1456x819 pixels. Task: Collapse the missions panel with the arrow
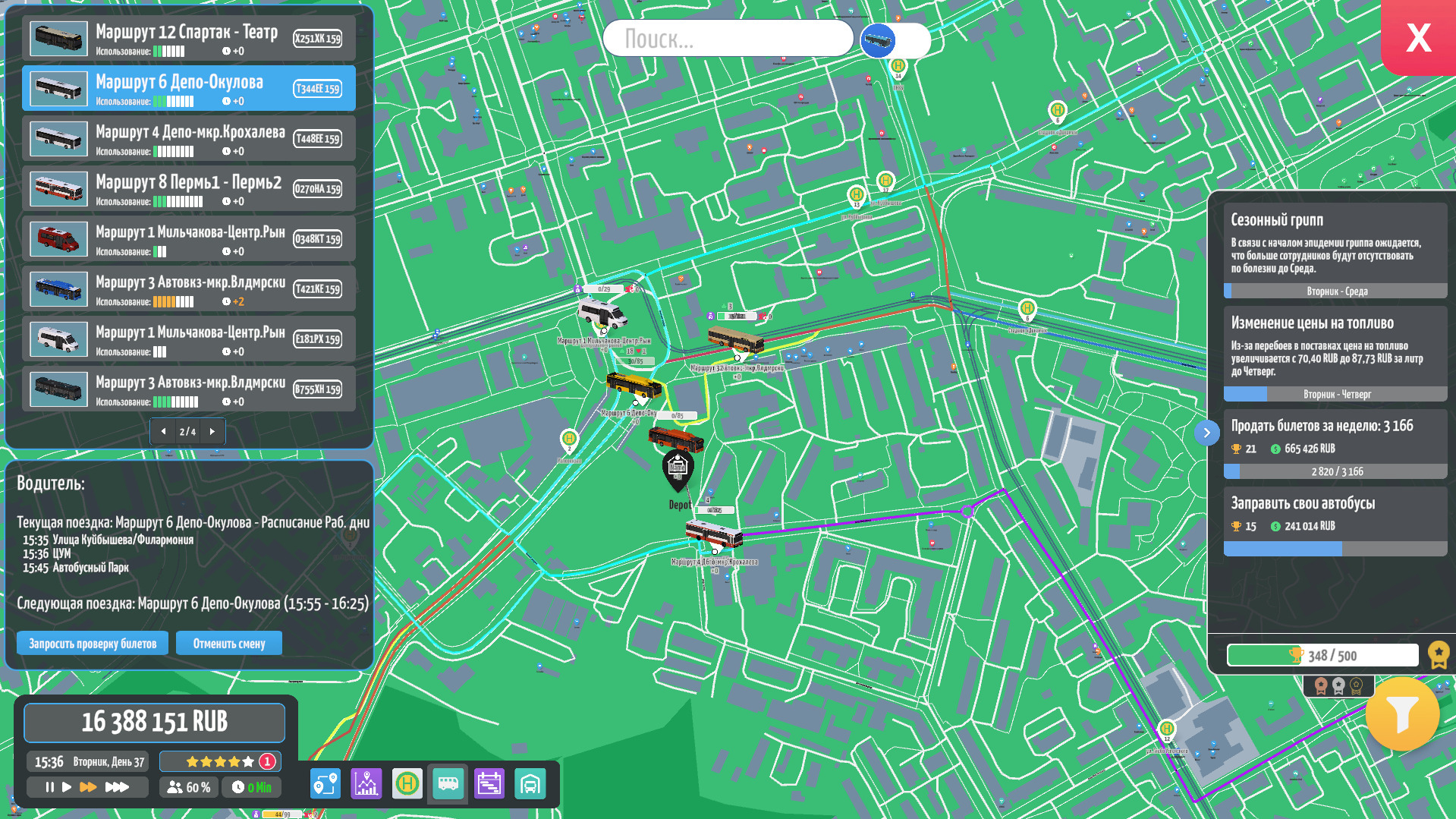1206,433
